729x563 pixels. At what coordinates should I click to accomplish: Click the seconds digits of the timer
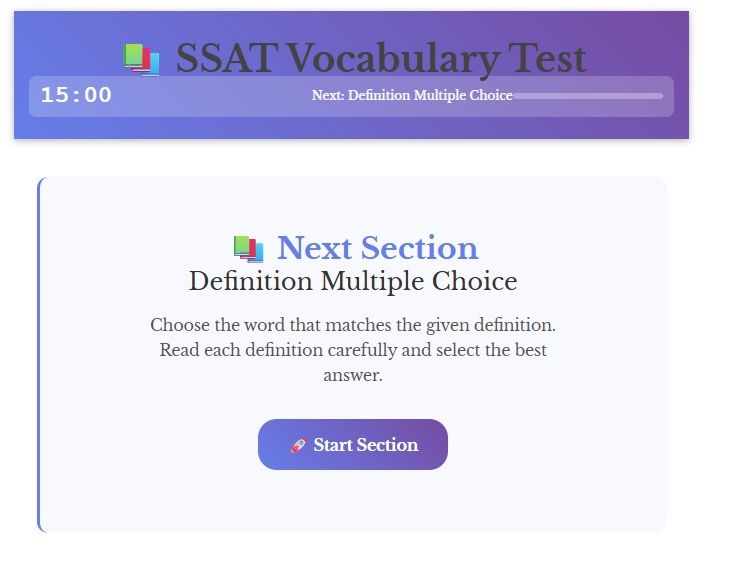pyautogui.click(x=98, y=95)
